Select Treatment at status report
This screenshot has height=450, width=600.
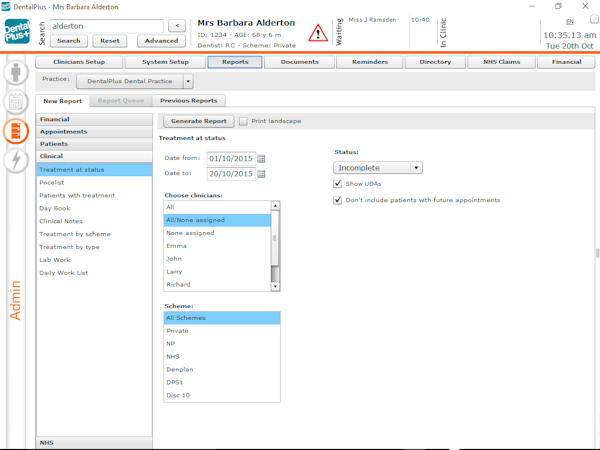(x=94, y=170)
